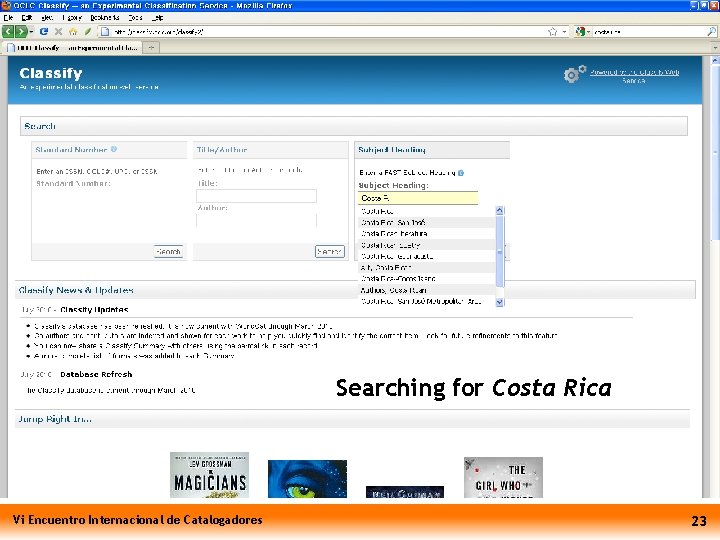Open The Magicians book cover
Screen dimensions: 720x540
pos(209,475)
